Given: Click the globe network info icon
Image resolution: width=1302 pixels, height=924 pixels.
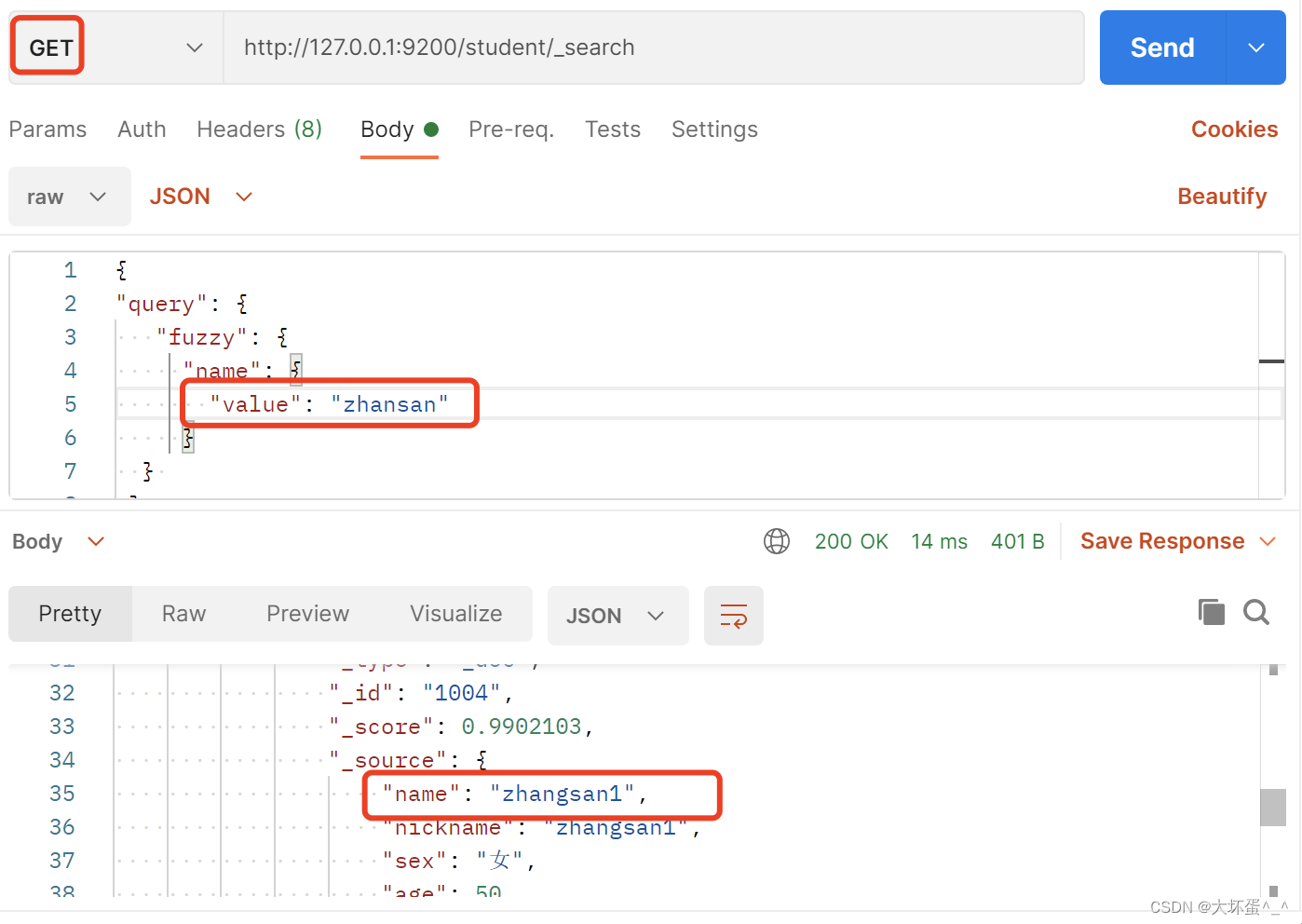Looking at the screenshot, I should tap(777, 541).
